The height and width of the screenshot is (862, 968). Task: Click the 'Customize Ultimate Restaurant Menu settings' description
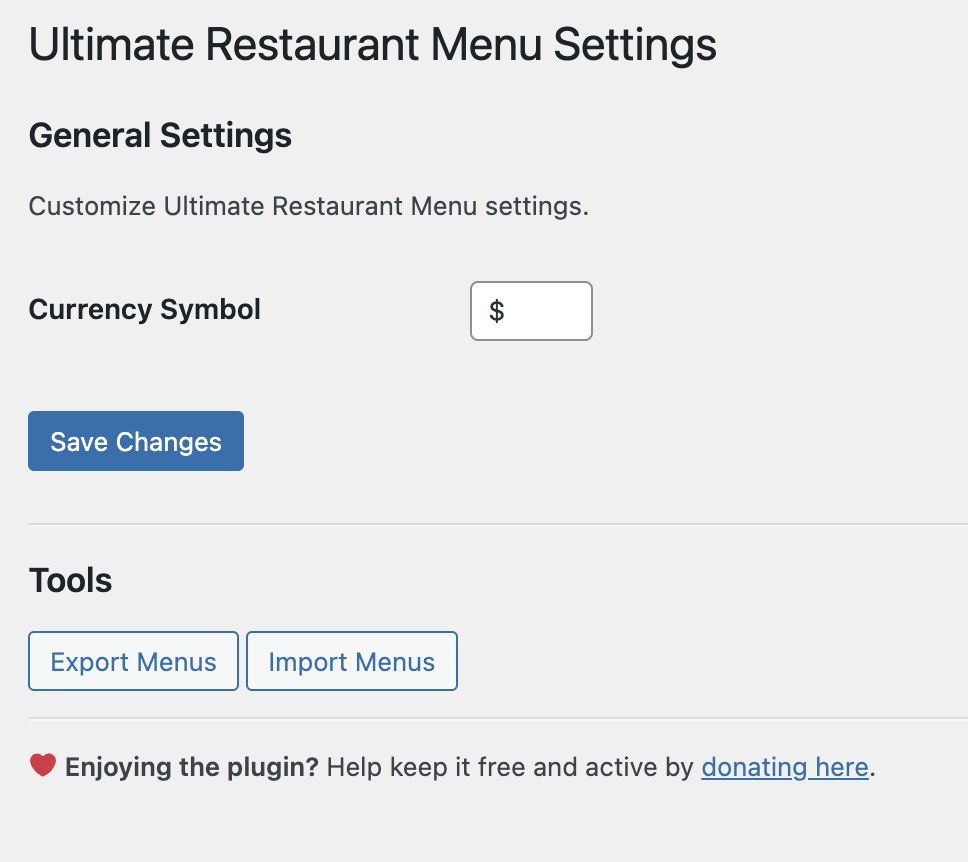point(308,207)
